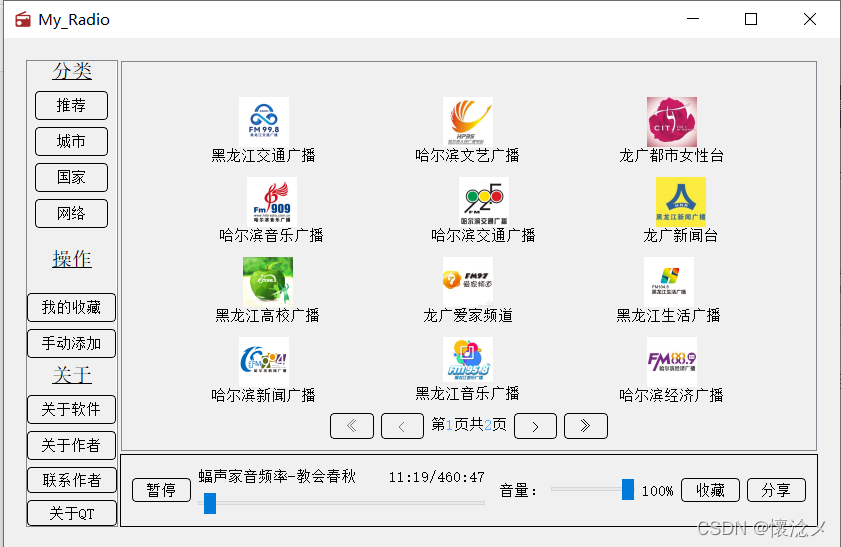
Task: Click the 哈尔滨文艺广播 station name
Action: 467,156
